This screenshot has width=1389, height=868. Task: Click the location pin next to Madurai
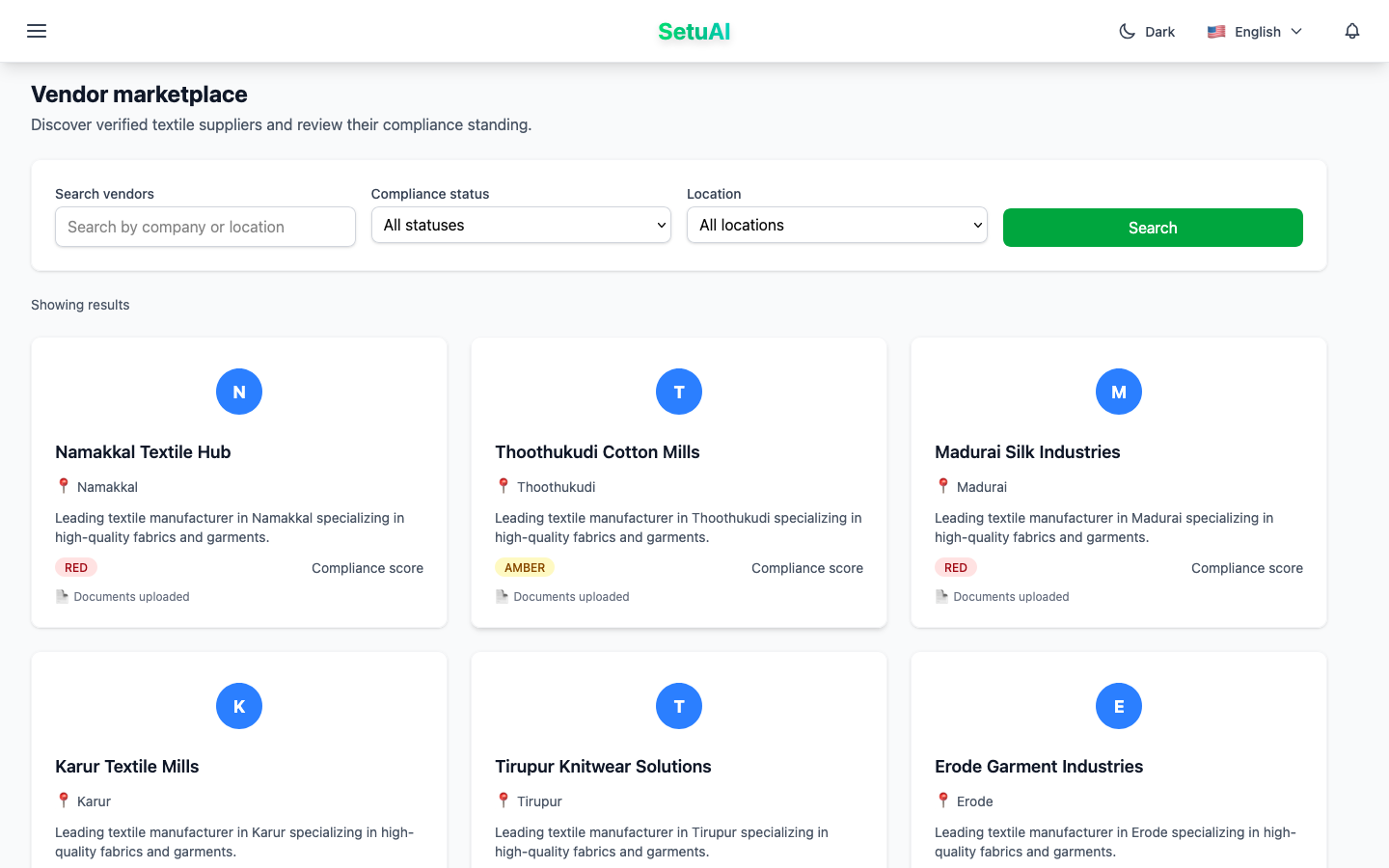[943, 486]
